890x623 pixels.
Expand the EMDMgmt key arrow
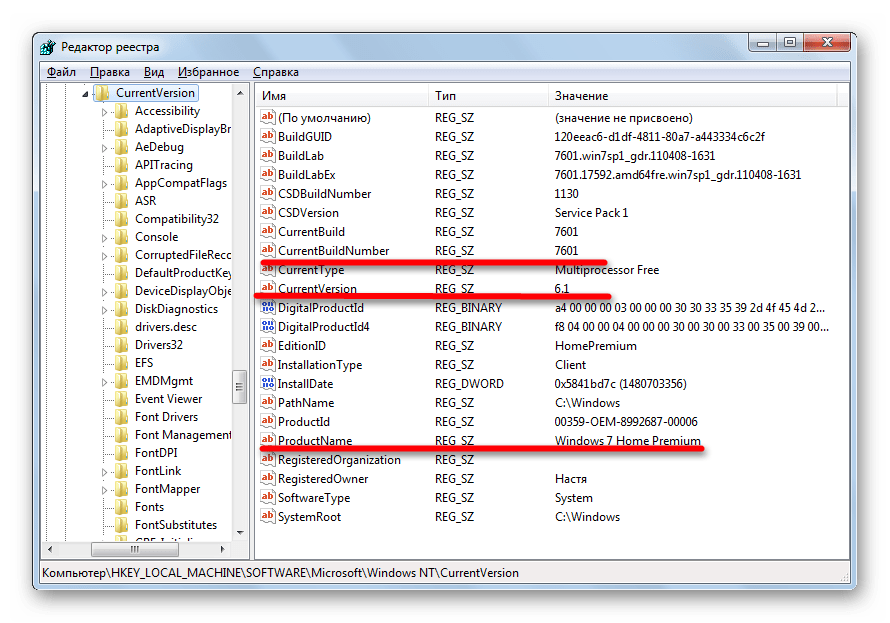click(x=104, y=382)
